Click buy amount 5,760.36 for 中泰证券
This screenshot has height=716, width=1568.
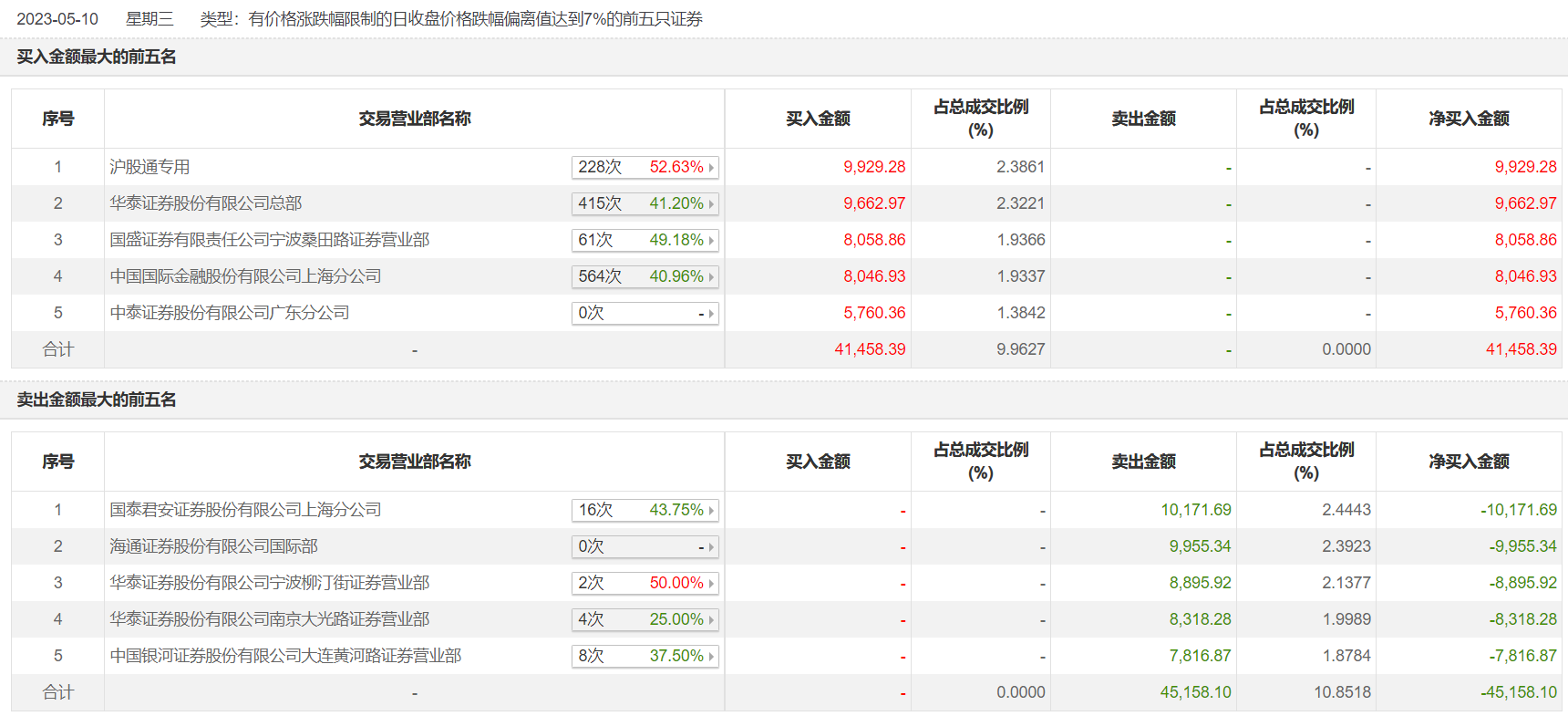874,313
